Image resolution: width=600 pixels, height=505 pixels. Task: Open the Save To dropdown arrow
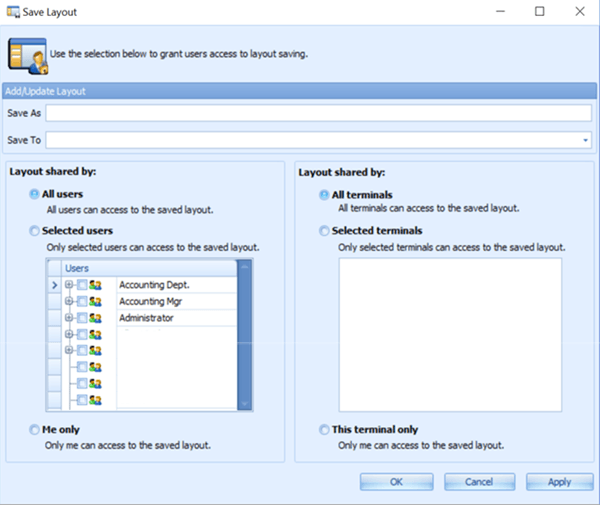585,140
